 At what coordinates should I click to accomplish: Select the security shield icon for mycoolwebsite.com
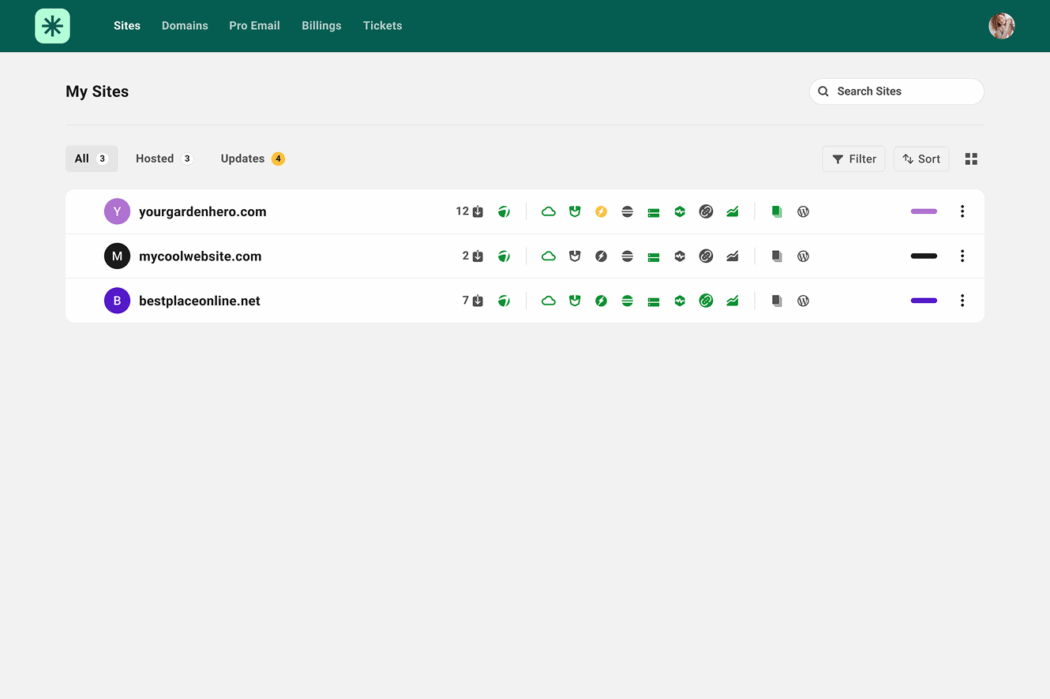(x=574, y=256)
